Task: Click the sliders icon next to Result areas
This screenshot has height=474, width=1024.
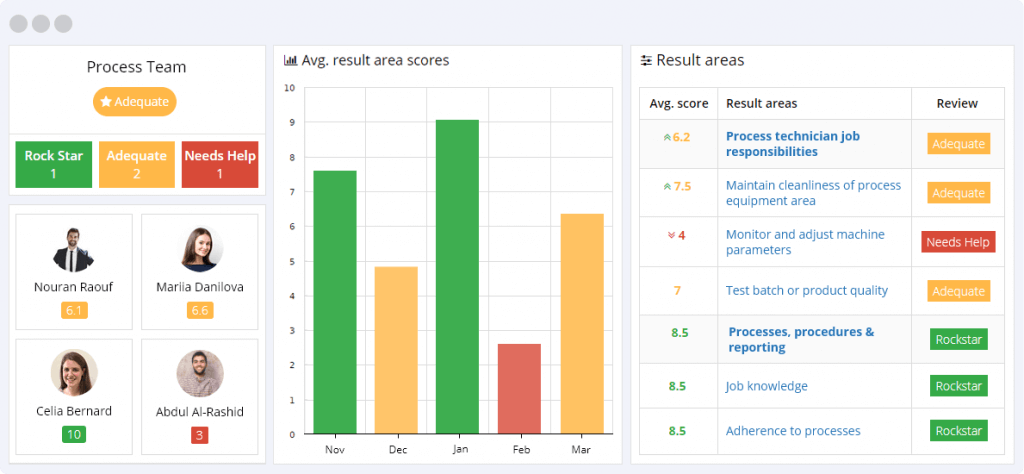Action: [646, 61]
